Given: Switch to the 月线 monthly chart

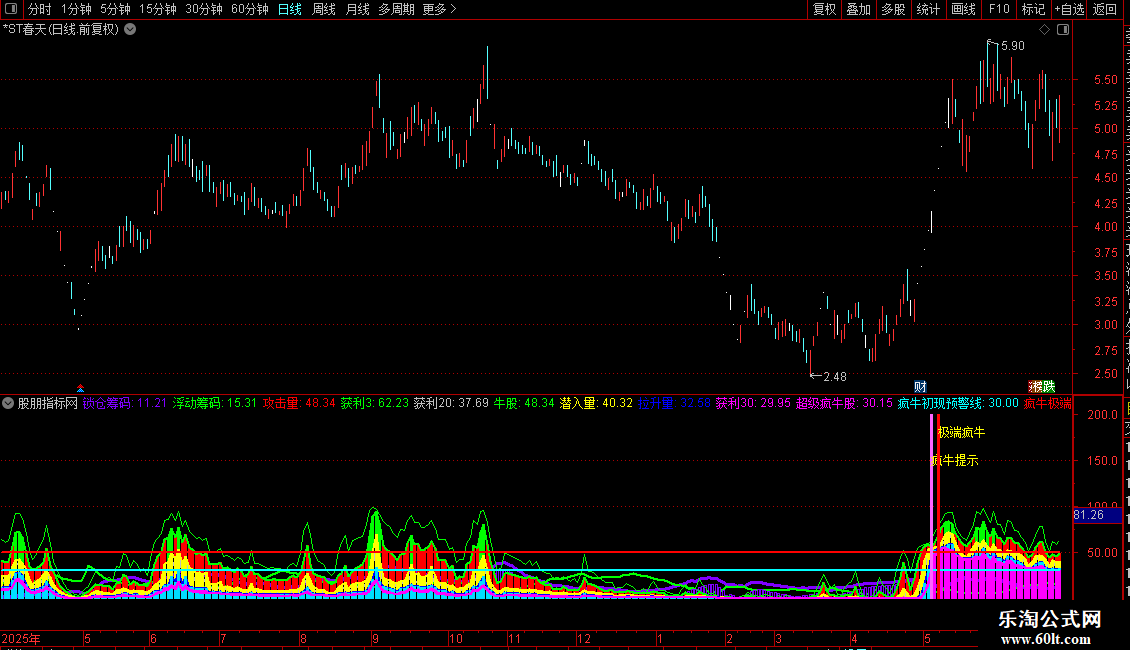Looking at the screenshot, I should click(x=357, y=9).
